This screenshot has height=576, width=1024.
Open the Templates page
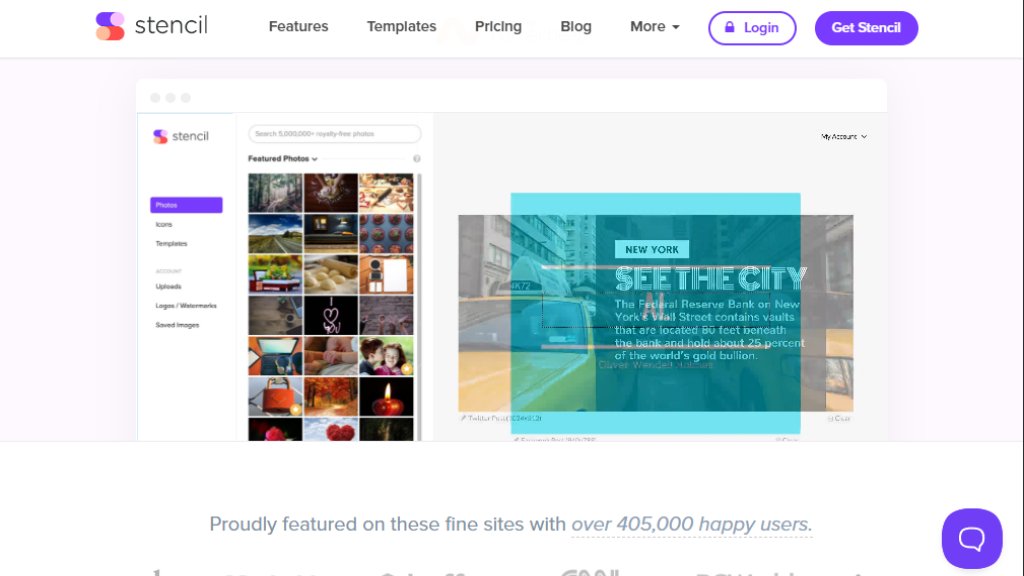pyautogui.click(x=401, y=27)
